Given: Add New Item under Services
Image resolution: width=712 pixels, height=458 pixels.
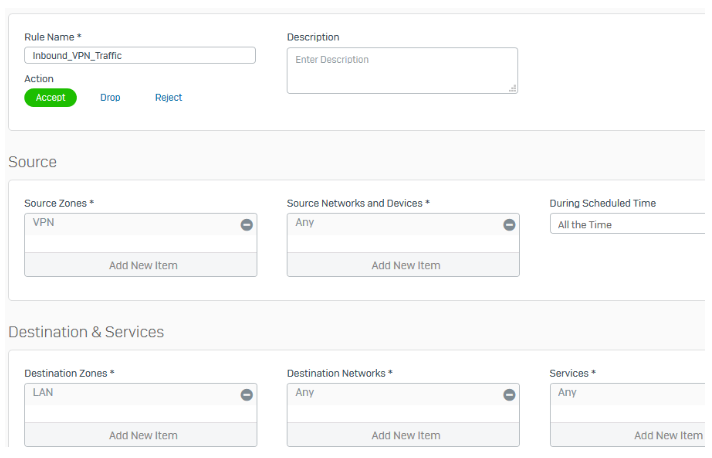Looking at the screenshot, I should (667, 435).
